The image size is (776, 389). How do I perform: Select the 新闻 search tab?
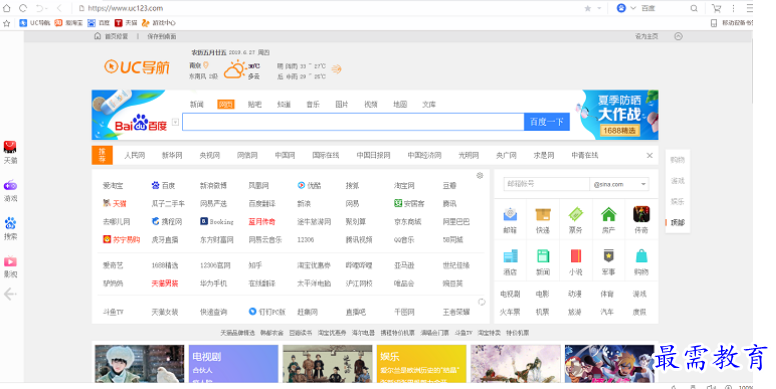[x=196, y=104]
